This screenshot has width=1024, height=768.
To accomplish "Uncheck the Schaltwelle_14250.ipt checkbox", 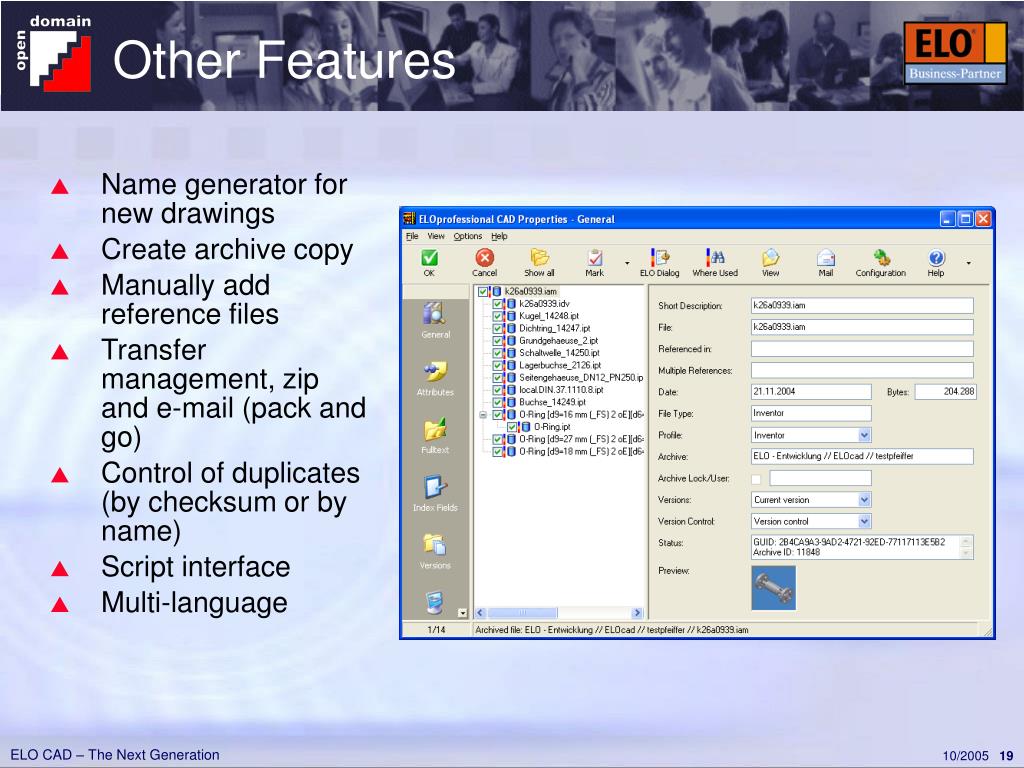I will [x=498, y=353].
